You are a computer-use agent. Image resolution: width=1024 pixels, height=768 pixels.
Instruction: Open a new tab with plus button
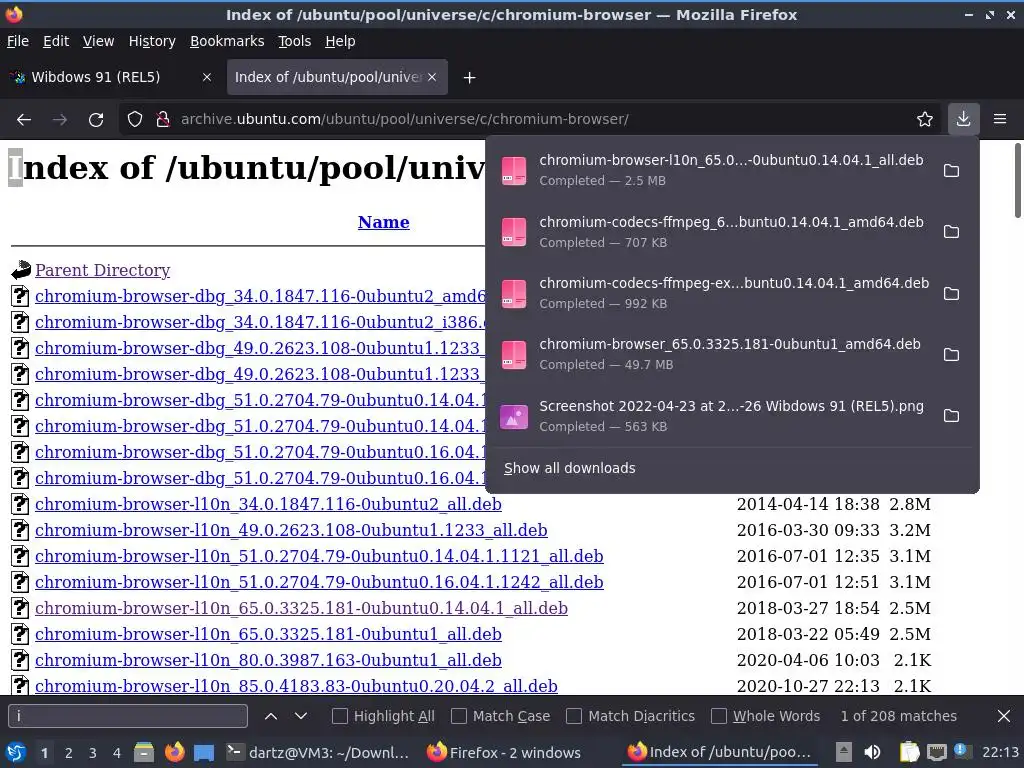tap(469, 78)
